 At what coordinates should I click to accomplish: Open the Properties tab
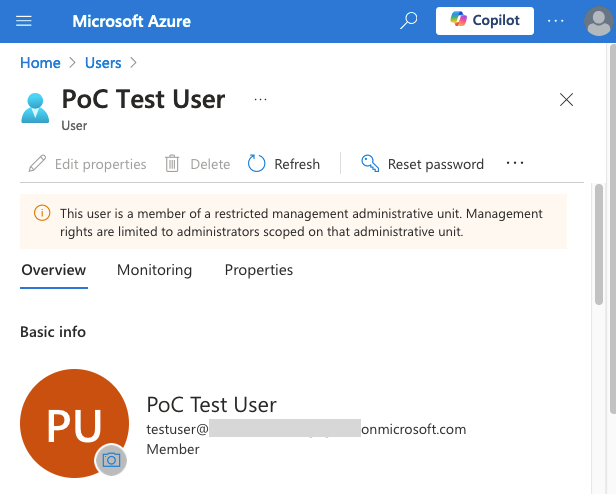click(x=259, y=270)
